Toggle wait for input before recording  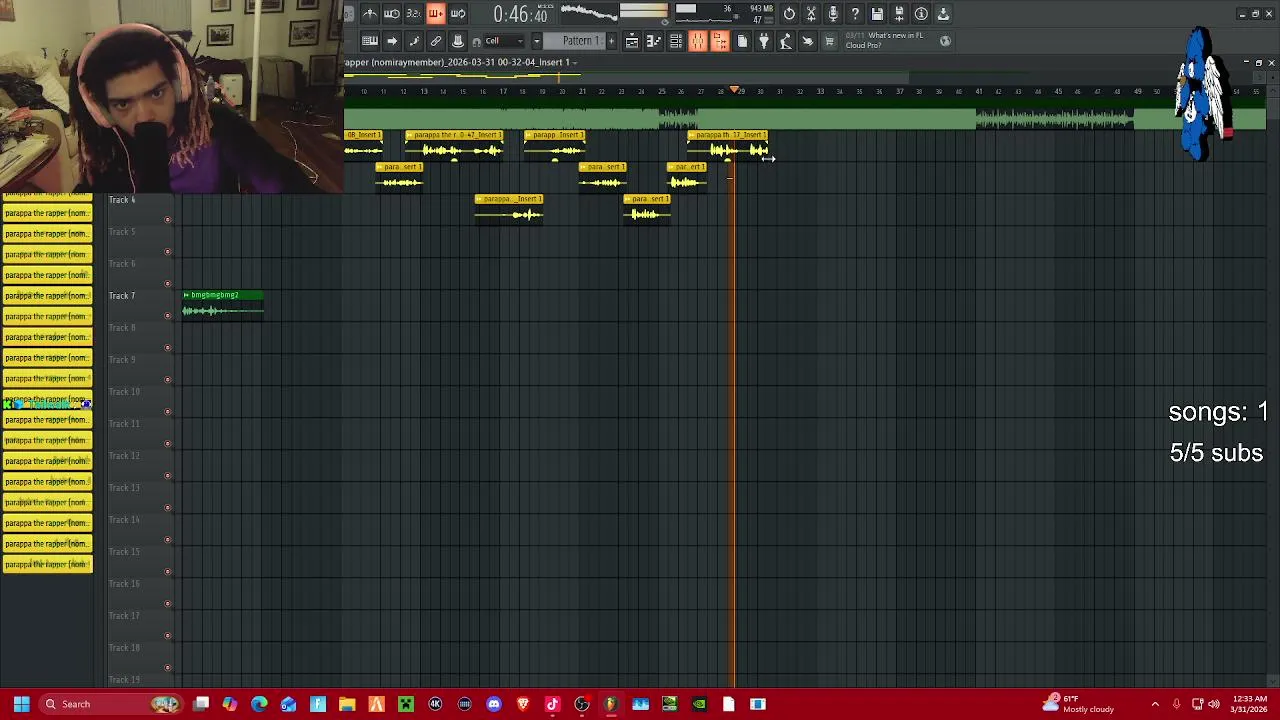[x=392, y=14]
